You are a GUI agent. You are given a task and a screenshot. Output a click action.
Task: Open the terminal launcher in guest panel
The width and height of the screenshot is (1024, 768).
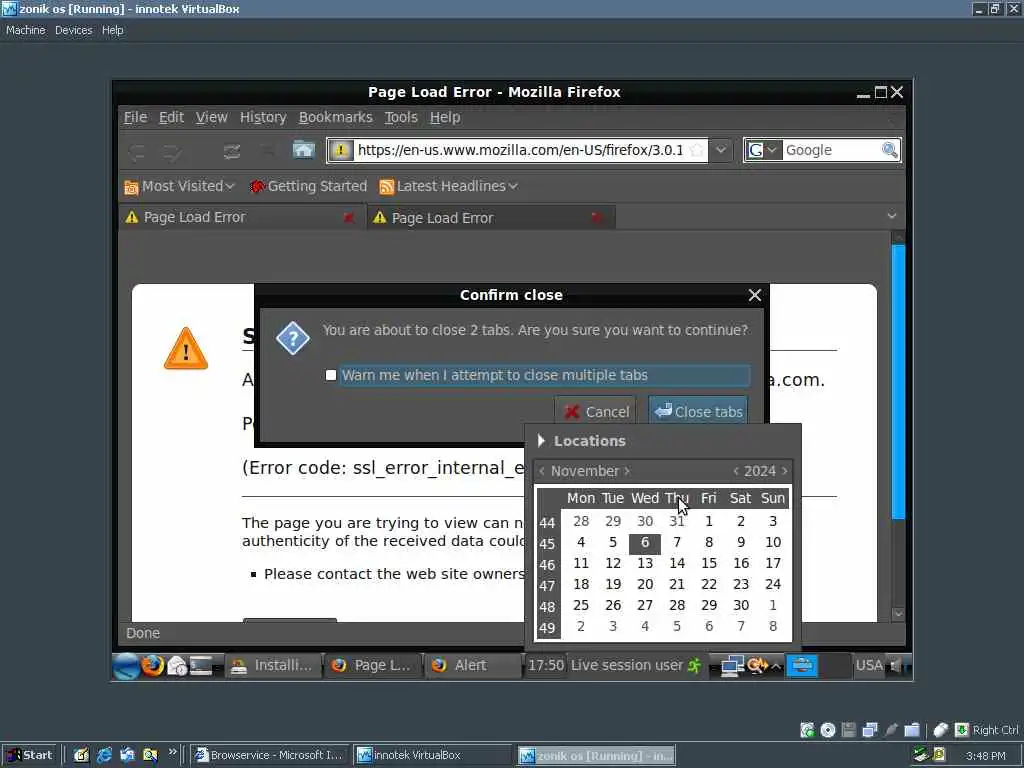tap(200, 665)
